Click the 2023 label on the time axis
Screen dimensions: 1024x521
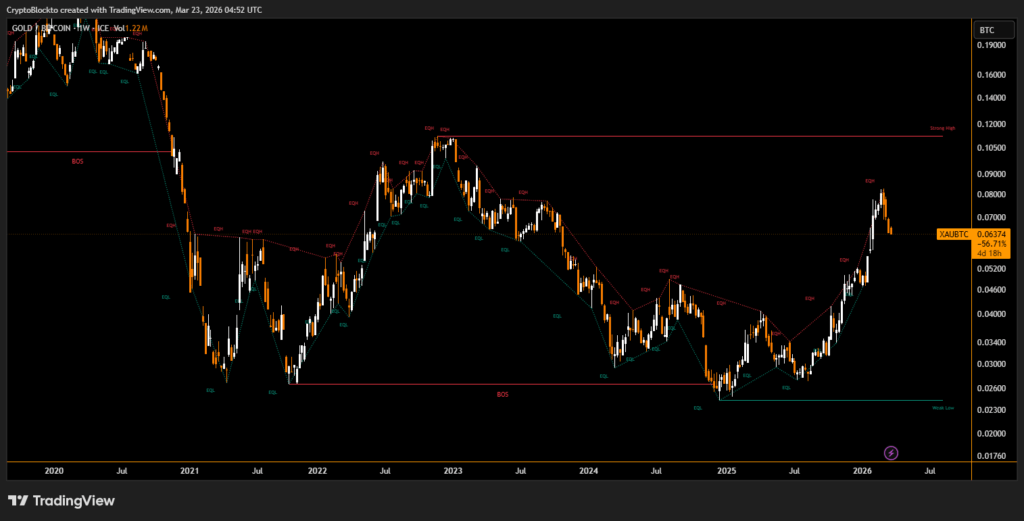(453, 470)
